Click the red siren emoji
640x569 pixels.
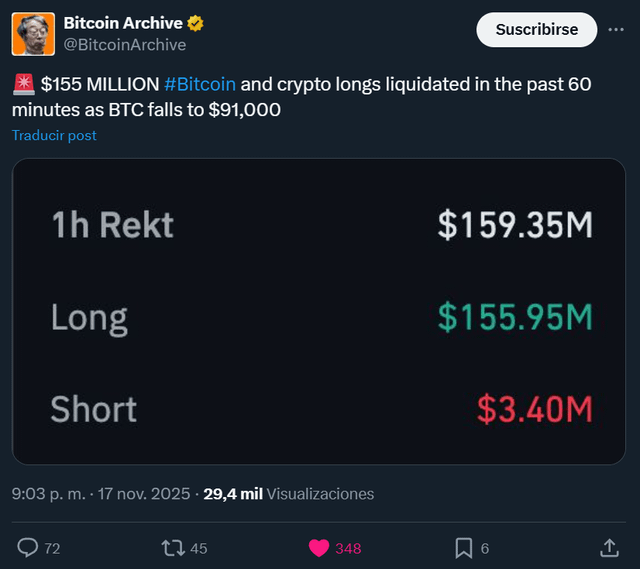tap(23, 84)
